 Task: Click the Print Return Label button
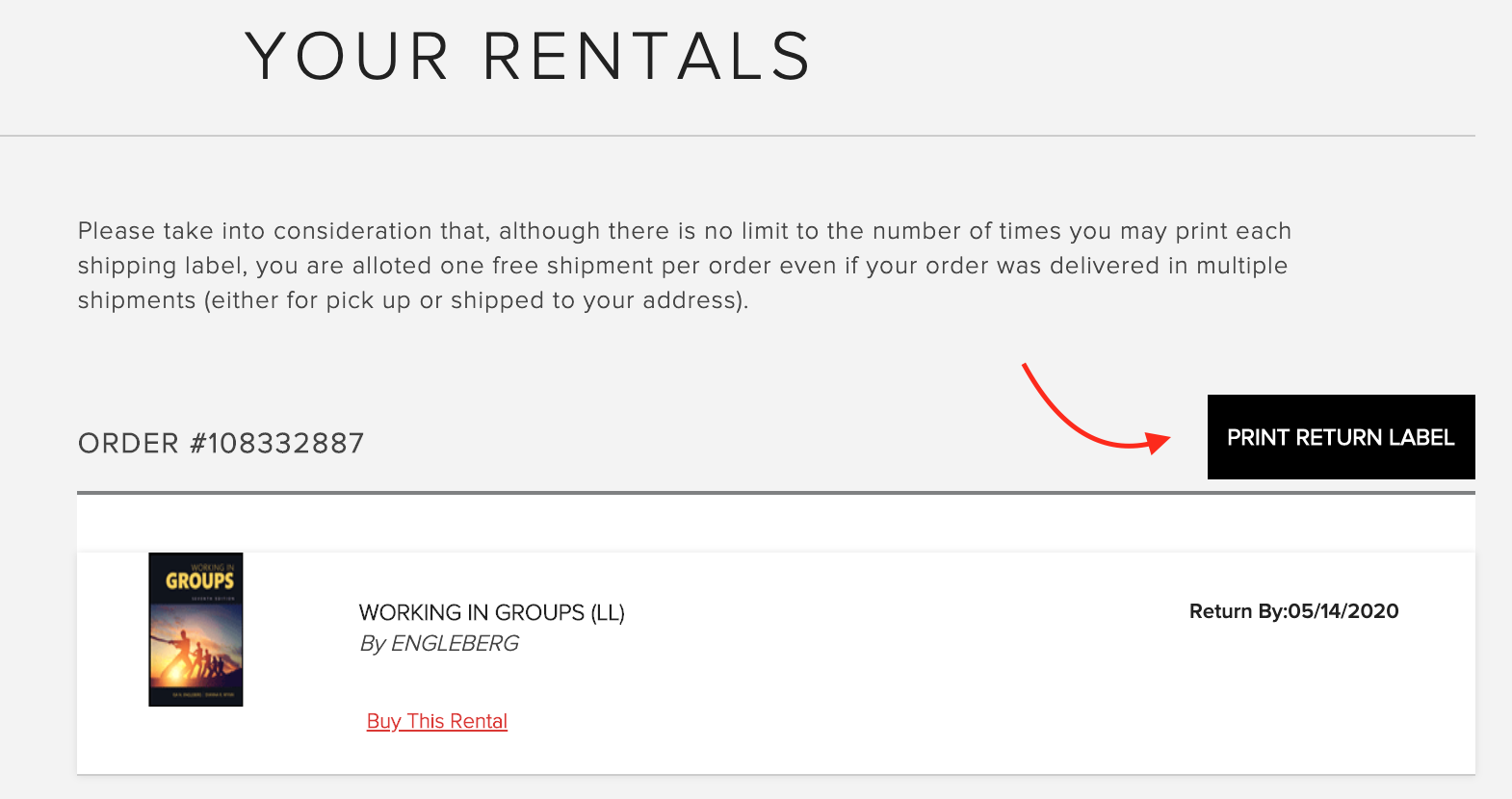click(x=1341, y=437)
